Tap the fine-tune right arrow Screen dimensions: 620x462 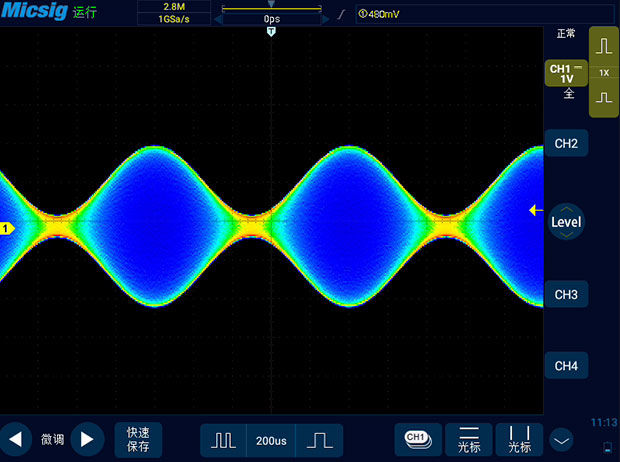pyautogui.click(x=87, y=439)
